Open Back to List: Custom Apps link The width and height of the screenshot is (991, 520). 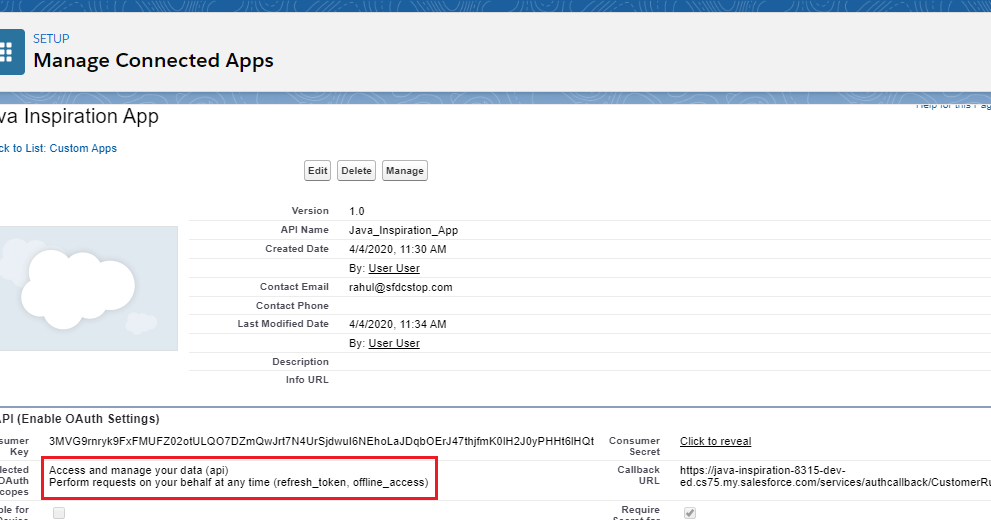click(x=58, y=148)
